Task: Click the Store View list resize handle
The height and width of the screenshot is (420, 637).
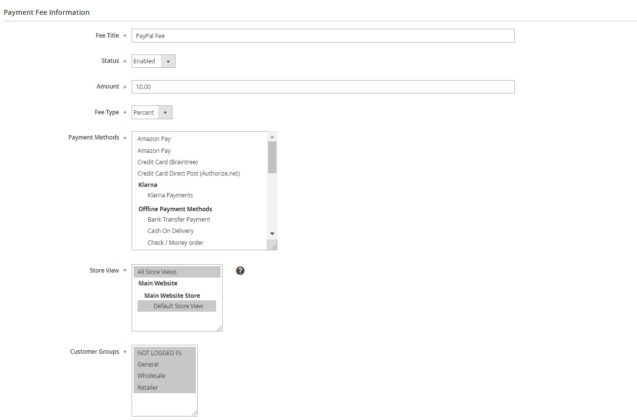Action: coord(219,328)
